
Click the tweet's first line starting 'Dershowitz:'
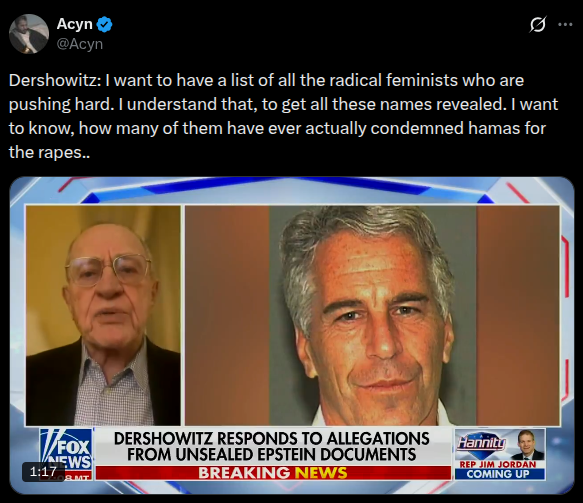coord(266,80)
